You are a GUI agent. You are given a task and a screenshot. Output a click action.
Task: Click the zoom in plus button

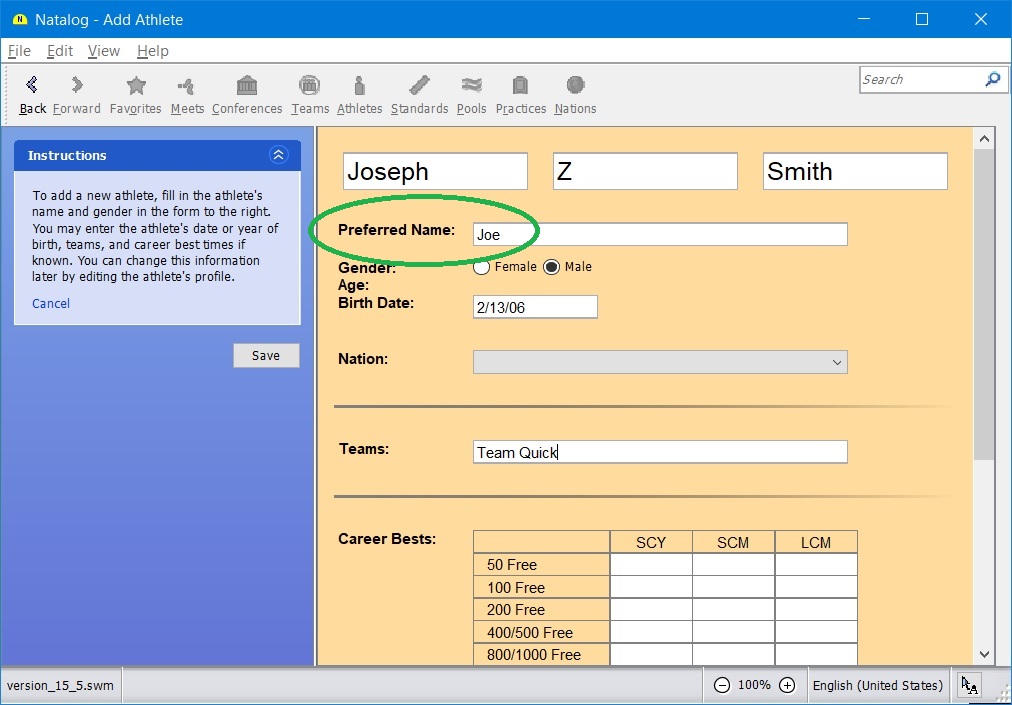tap(787, 685)
